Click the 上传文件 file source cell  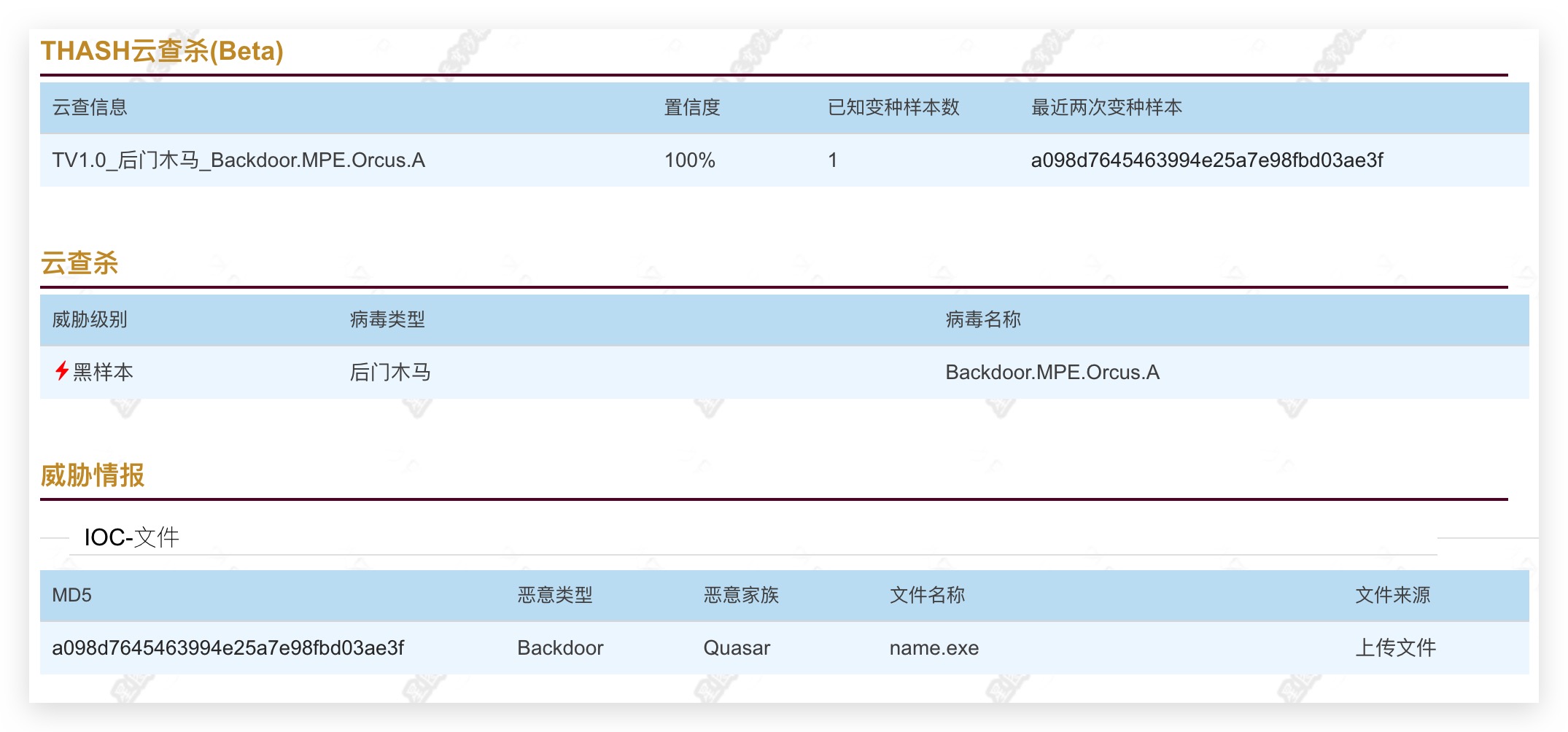(x=1395, y=647)
